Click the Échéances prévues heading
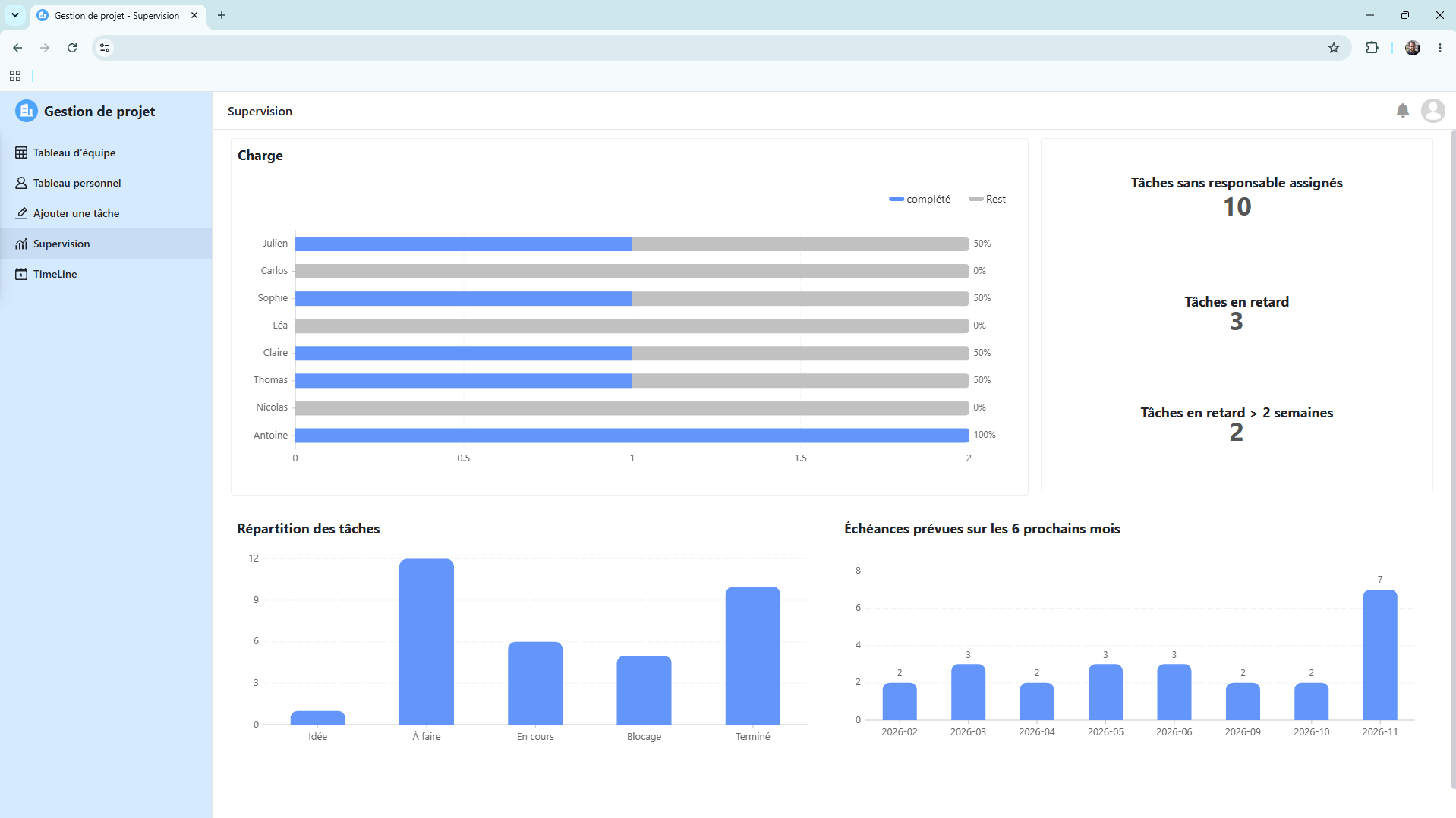Image resolution: width=1456 pixels, height=818 pixels. point(982,529)
